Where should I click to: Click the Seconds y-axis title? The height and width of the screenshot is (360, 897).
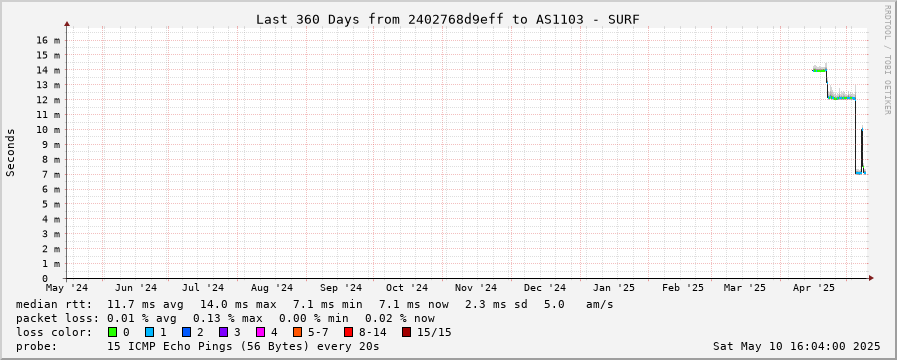click(11, 152)
